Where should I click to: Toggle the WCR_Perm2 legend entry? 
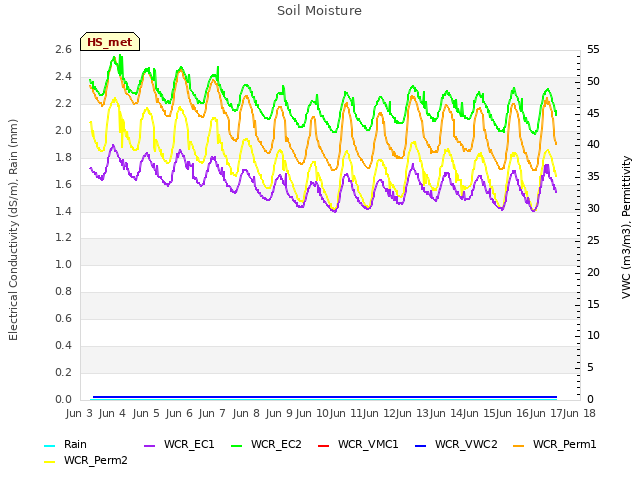coord(86,460)
